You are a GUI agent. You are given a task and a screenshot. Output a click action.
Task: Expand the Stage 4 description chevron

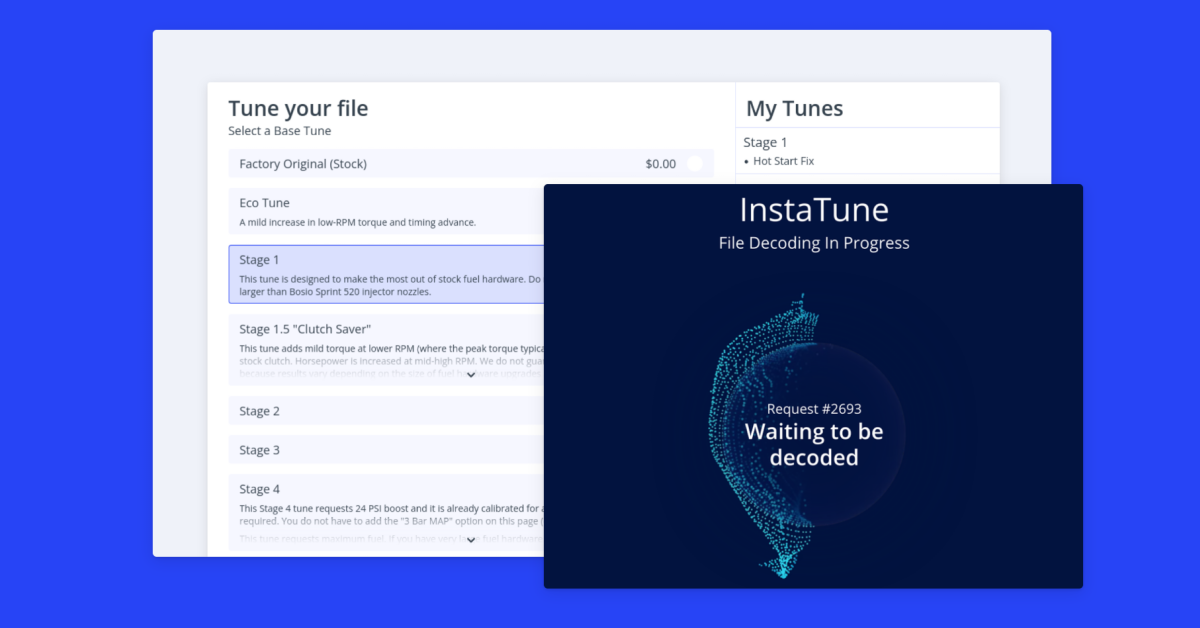(471, 540)
